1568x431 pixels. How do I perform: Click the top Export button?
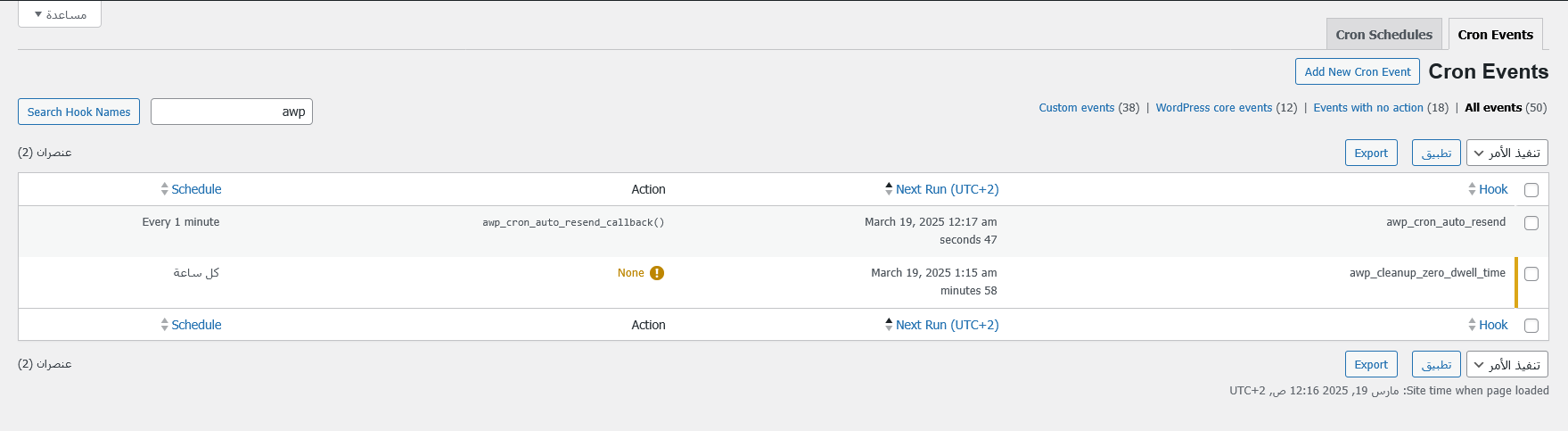[x=1370, y=153]
